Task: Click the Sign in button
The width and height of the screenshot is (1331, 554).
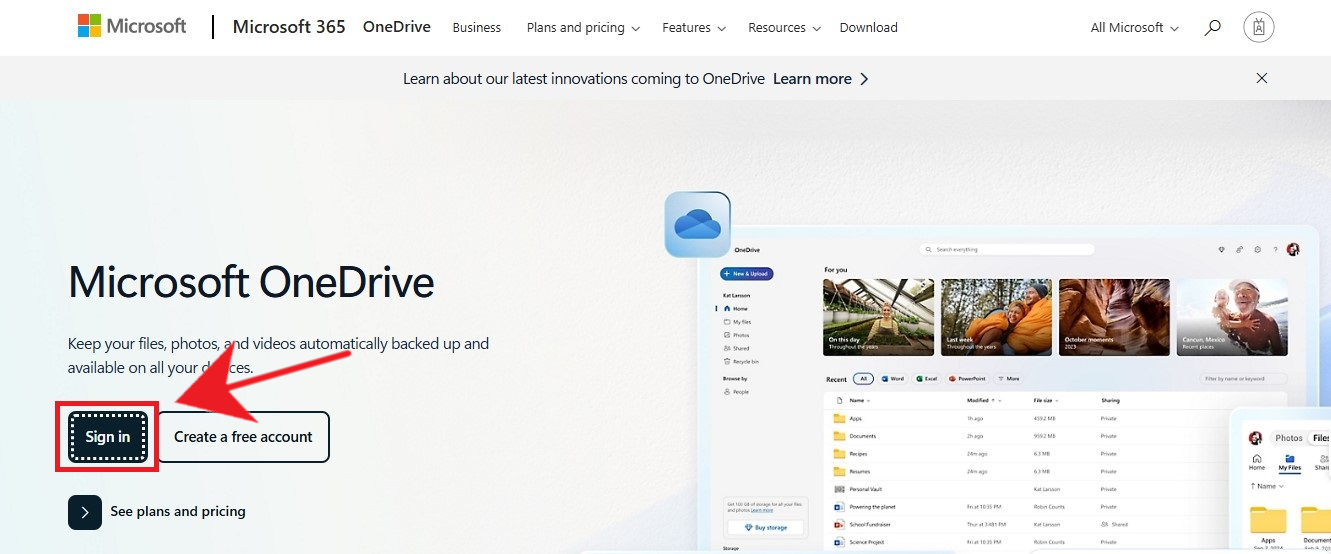Action: point(108,437)
